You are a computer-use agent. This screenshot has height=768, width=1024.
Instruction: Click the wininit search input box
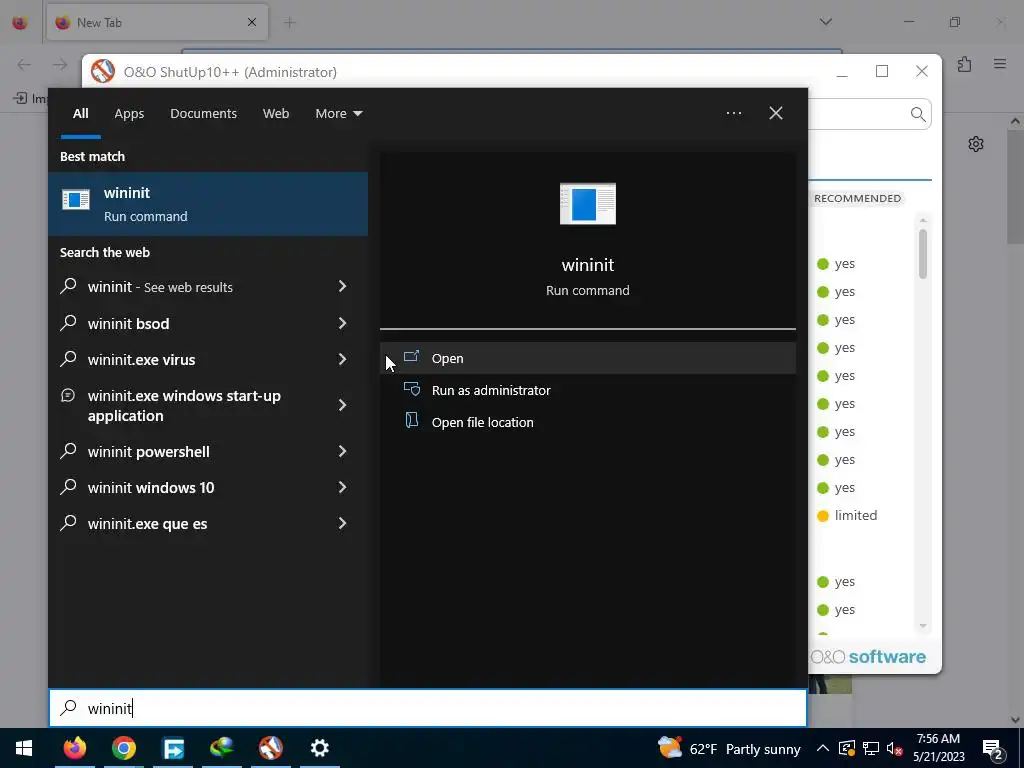(428, 708)
